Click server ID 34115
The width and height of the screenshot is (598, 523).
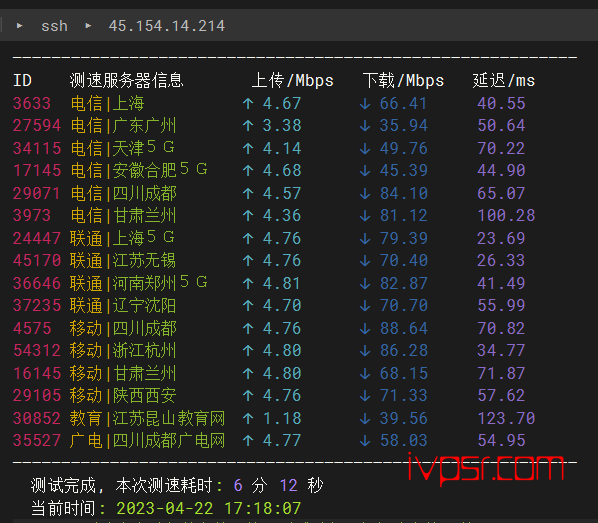point(37,148)
